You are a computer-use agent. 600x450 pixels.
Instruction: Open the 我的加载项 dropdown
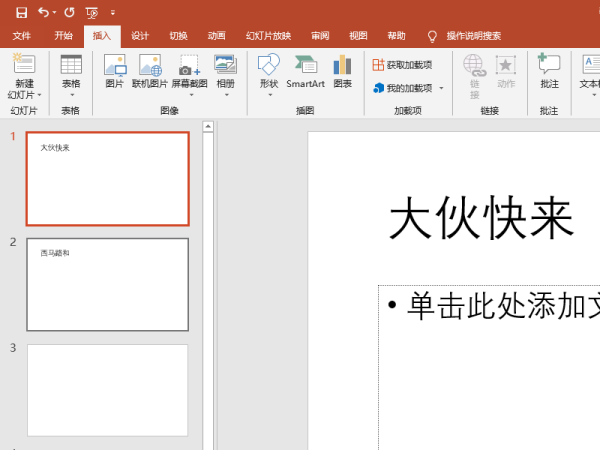441,88
